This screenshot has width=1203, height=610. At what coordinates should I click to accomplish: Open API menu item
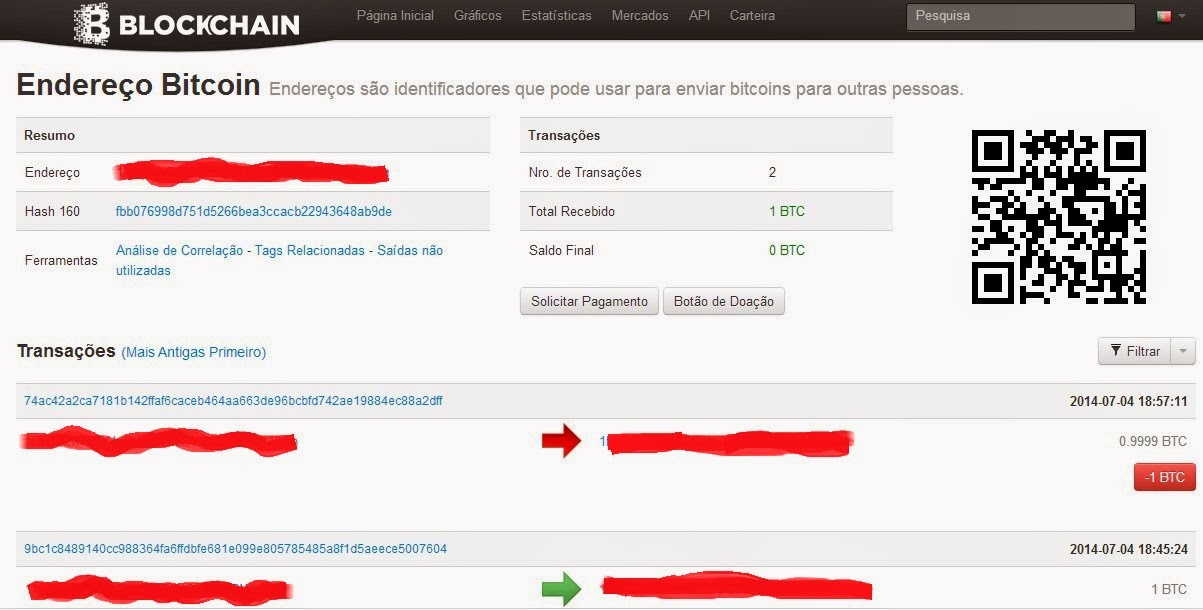click(699, 16)
